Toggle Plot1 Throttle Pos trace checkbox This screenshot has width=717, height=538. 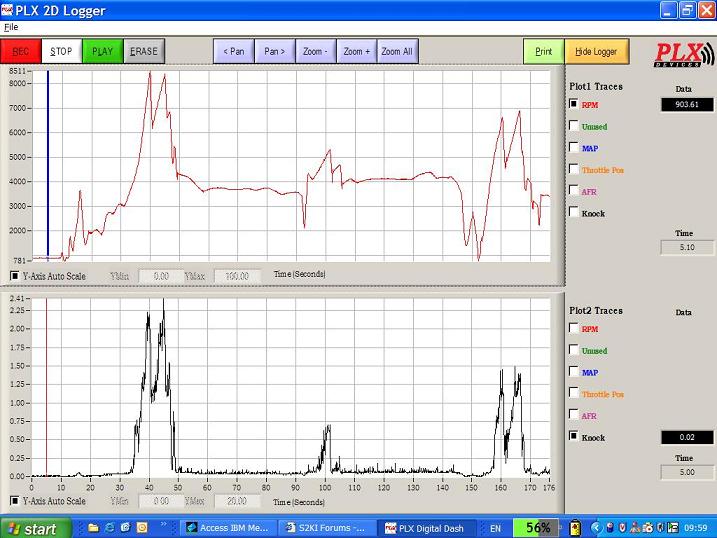coord(573,169)
